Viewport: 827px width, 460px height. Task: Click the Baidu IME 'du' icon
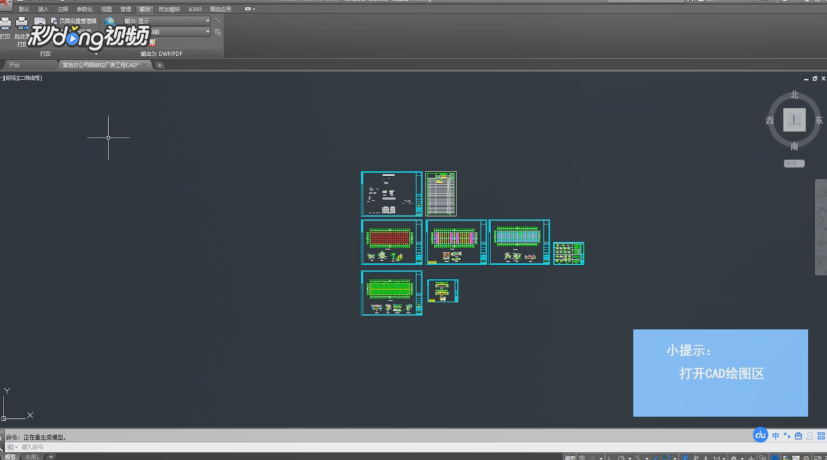click(x=760, y=435)
